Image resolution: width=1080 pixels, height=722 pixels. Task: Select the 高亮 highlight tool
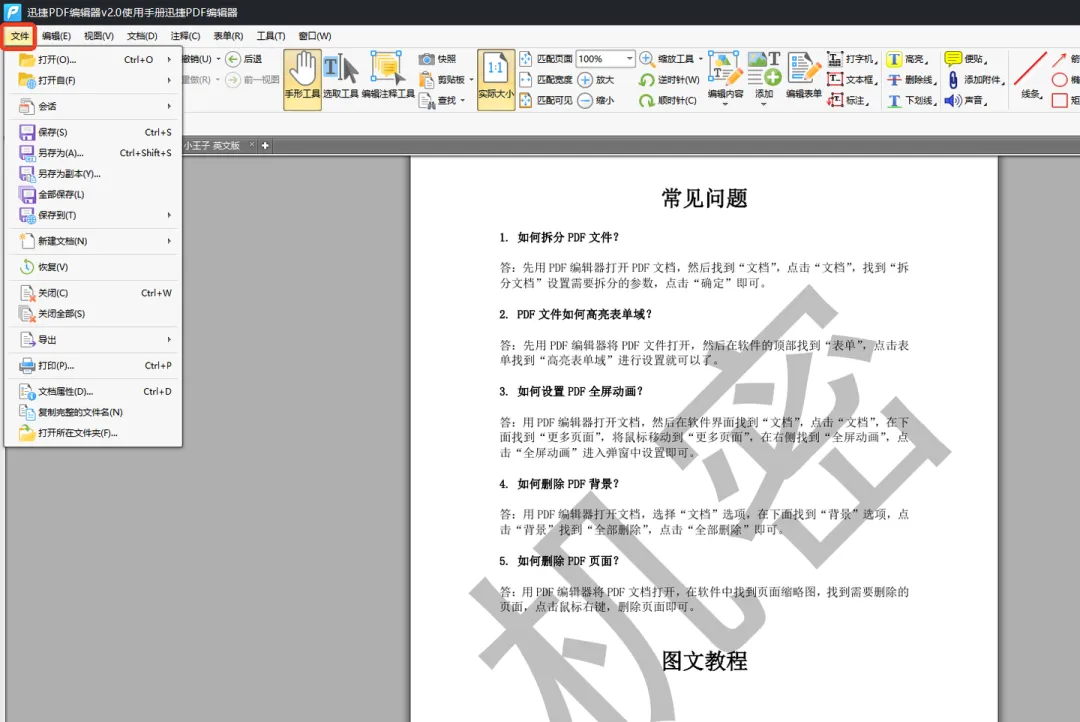coord(907,59)
